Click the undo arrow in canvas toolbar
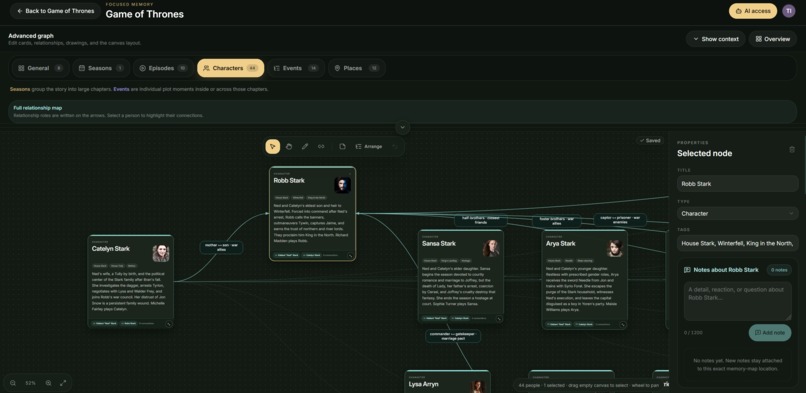Image resolution: width=806 pixels, height=393 pixels. [395, 146]
